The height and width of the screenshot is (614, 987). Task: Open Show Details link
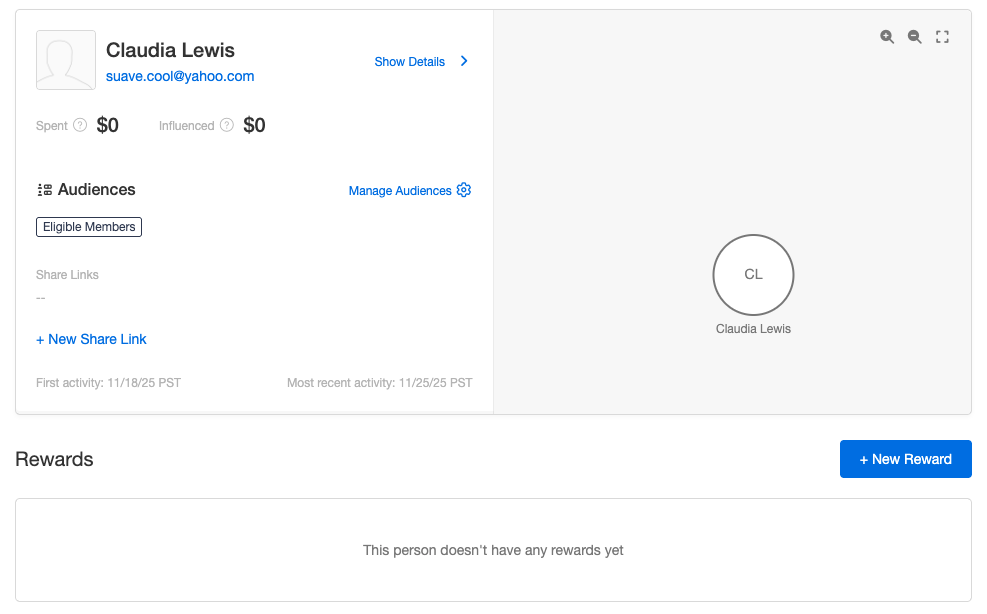(410, 62)
